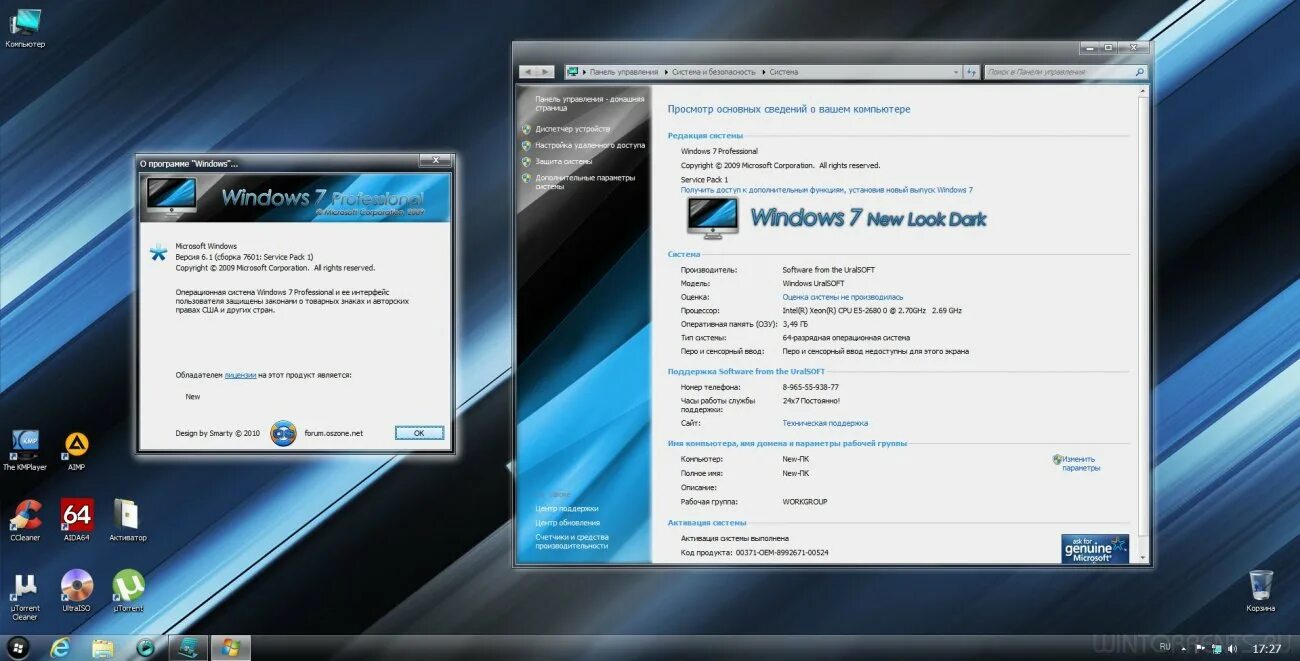This screenshot has width=1300, height=661.
Task: Click Изменить параметры link
Action: [x=1081, y=463]
